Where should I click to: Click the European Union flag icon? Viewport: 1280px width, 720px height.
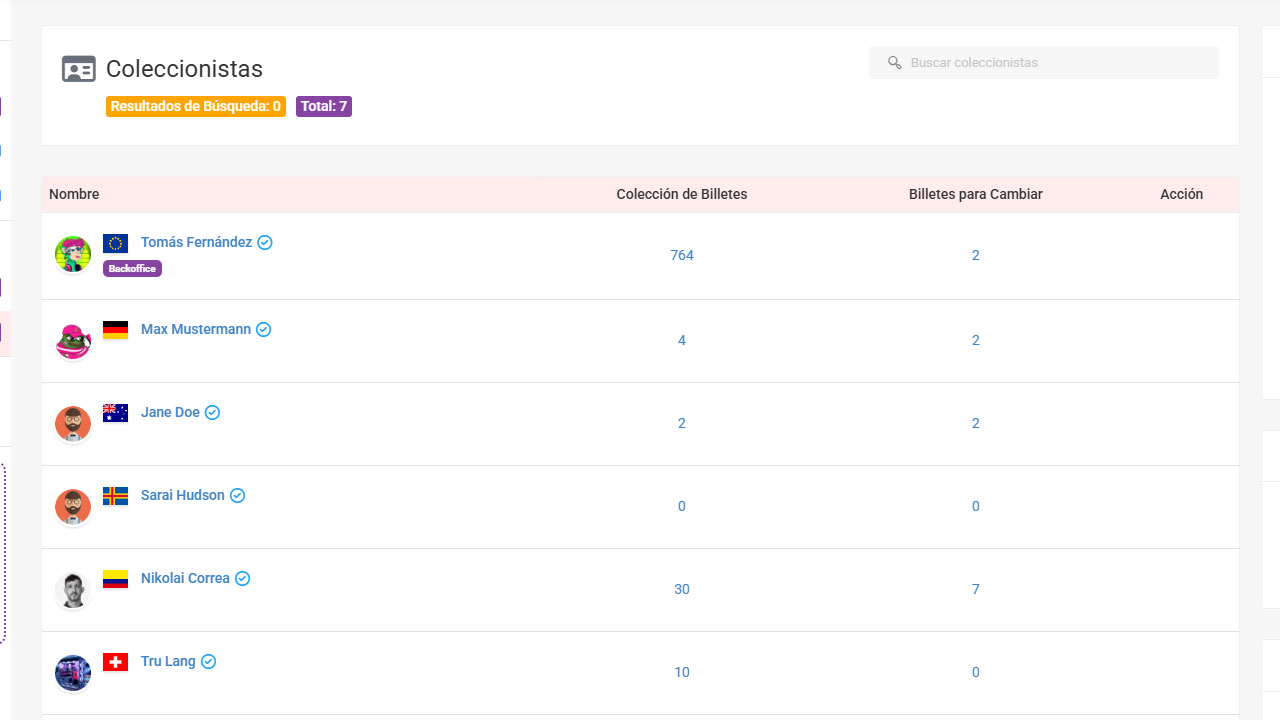click(x=115, y=243)
